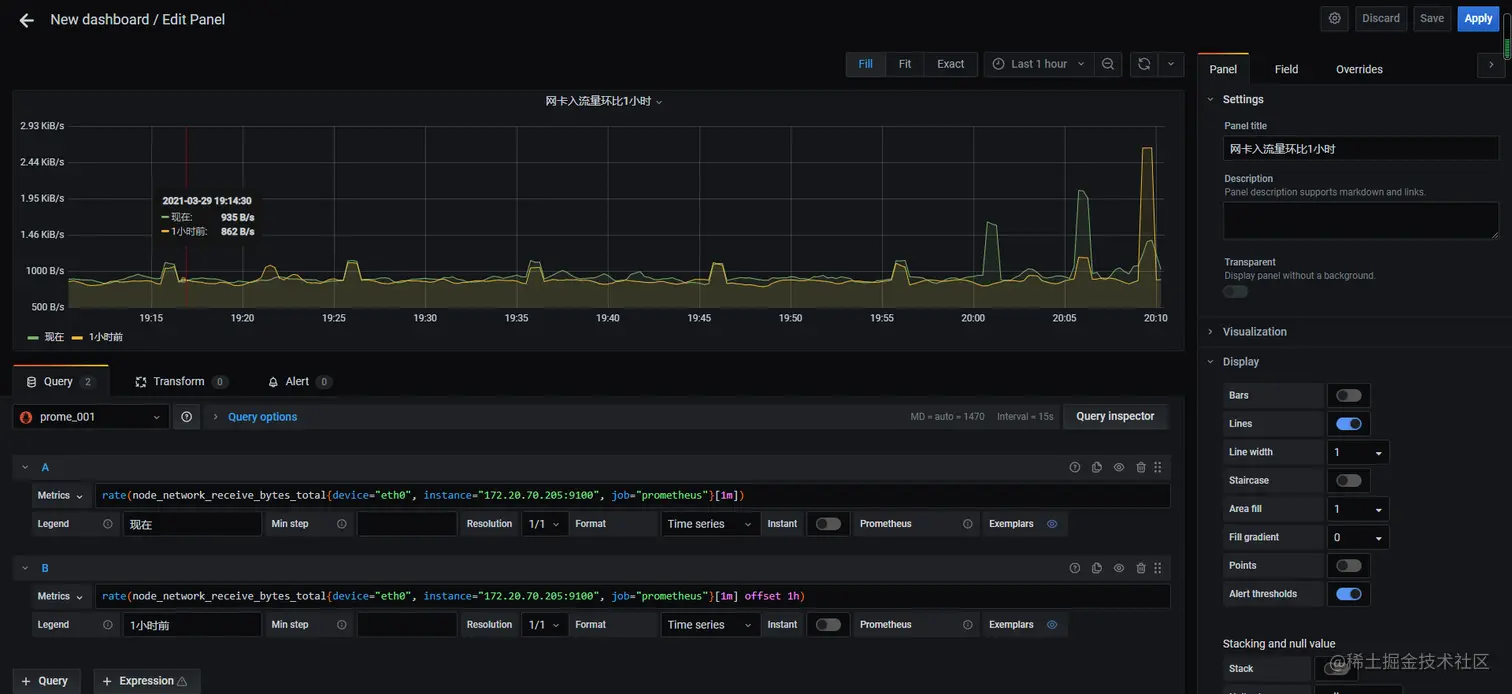Open dashboard settings gear icon
The image size is (1512, 694).
(x=1335, y=18)
